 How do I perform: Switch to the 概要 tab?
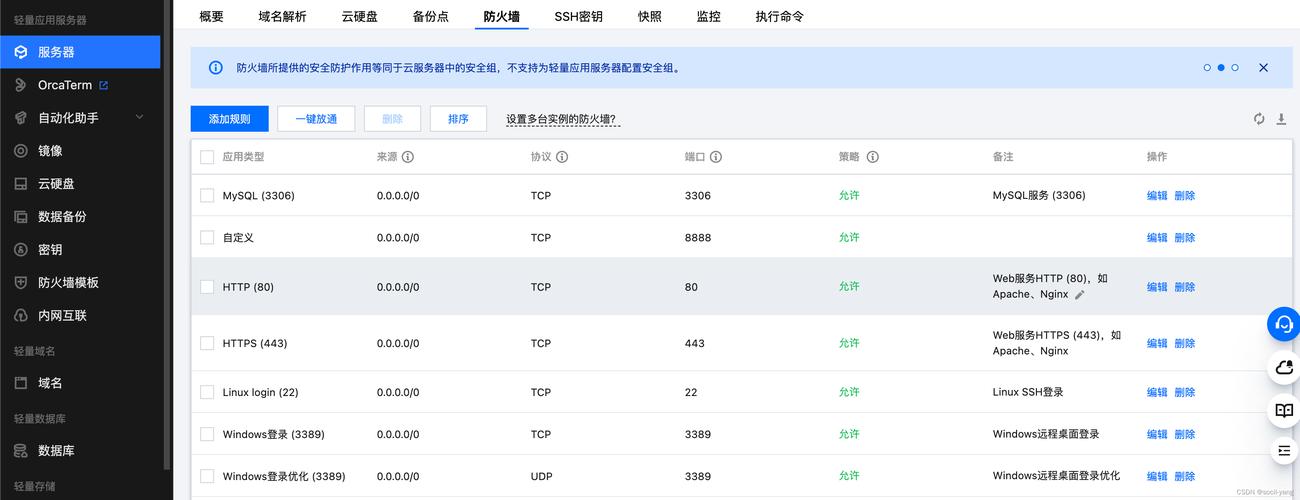point(211,16)
